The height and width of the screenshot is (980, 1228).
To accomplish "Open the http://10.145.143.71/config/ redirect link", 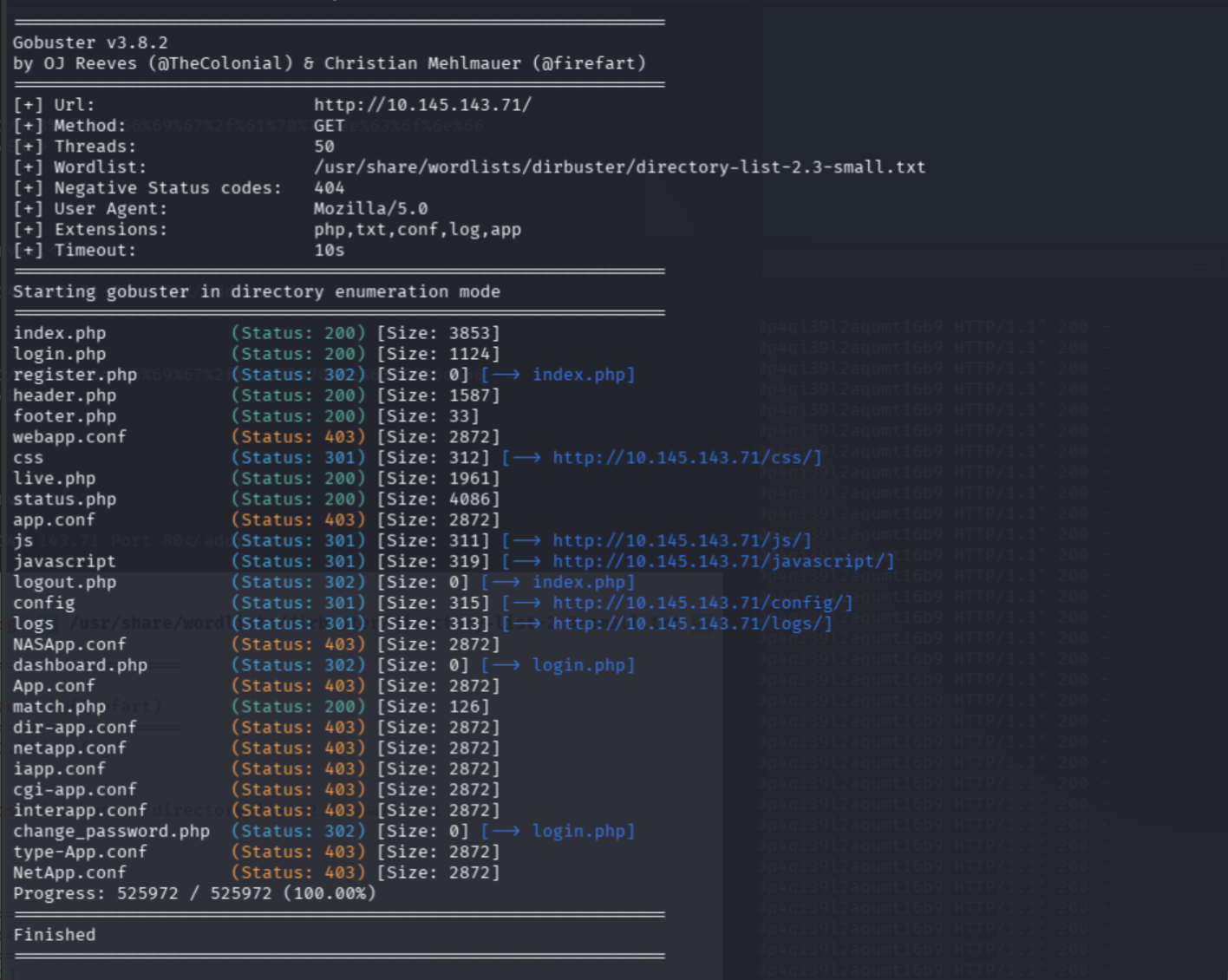I will pos(698,604).
